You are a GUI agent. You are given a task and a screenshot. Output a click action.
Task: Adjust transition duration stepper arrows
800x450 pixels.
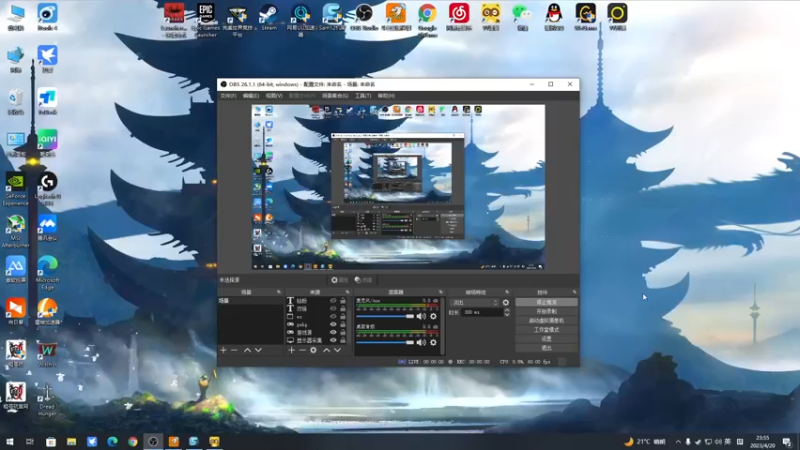pyautogui.click(x=507, y=312)
